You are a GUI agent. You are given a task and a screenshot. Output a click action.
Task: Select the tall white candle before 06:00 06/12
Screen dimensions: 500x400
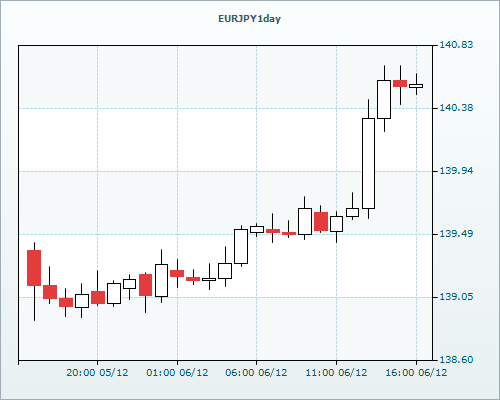(x=241, y=246)
